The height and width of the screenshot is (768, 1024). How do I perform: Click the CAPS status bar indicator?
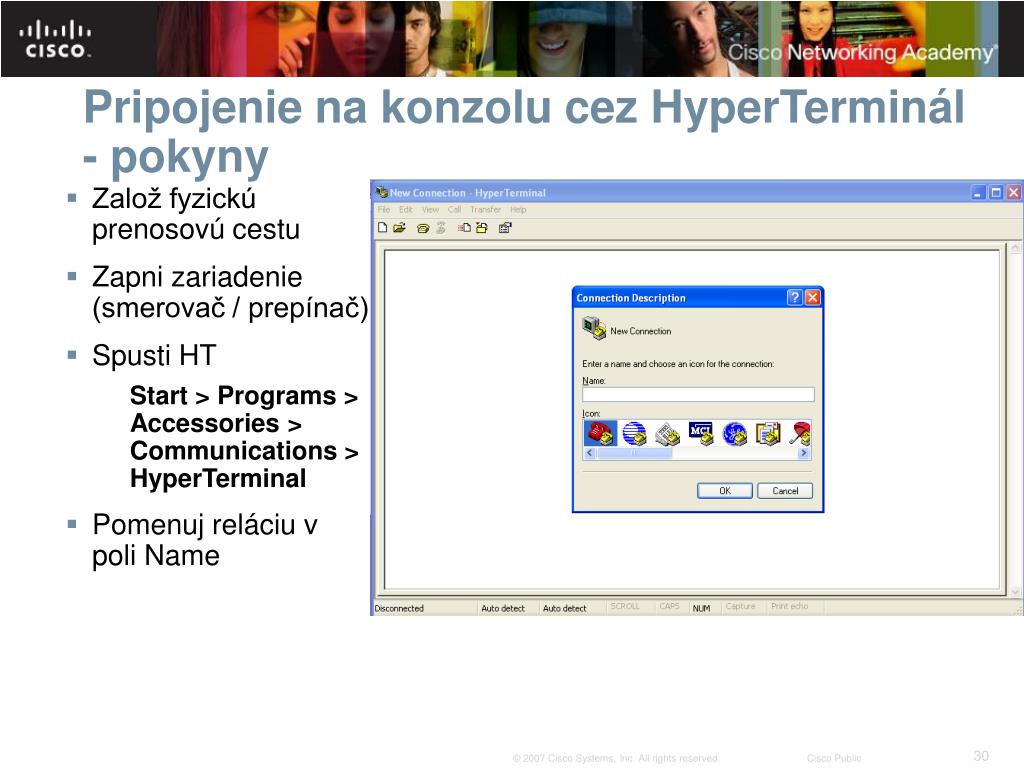tap(669, 607)
